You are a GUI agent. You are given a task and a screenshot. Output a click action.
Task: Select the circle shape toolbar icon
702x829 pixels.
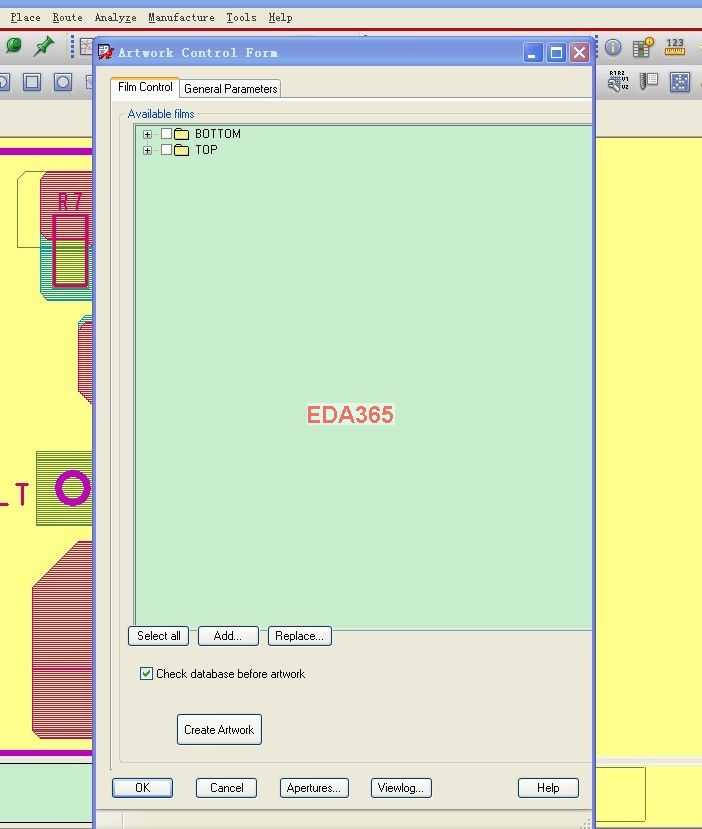63,82
